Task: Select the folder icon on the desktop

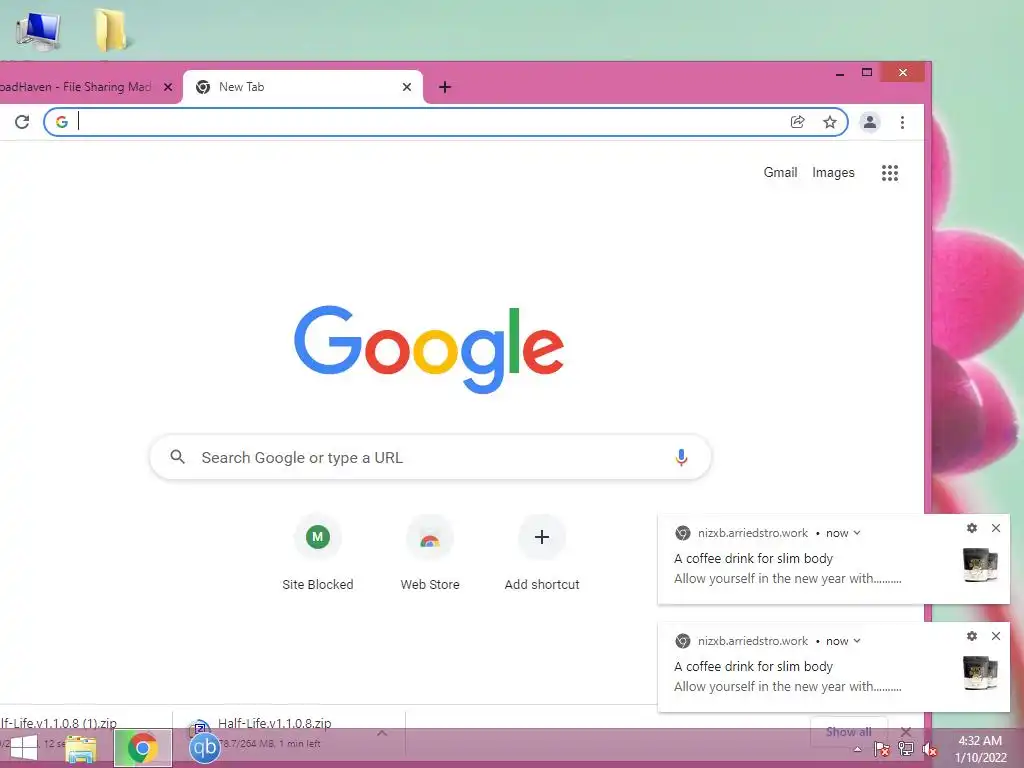Action: point(110,31)
